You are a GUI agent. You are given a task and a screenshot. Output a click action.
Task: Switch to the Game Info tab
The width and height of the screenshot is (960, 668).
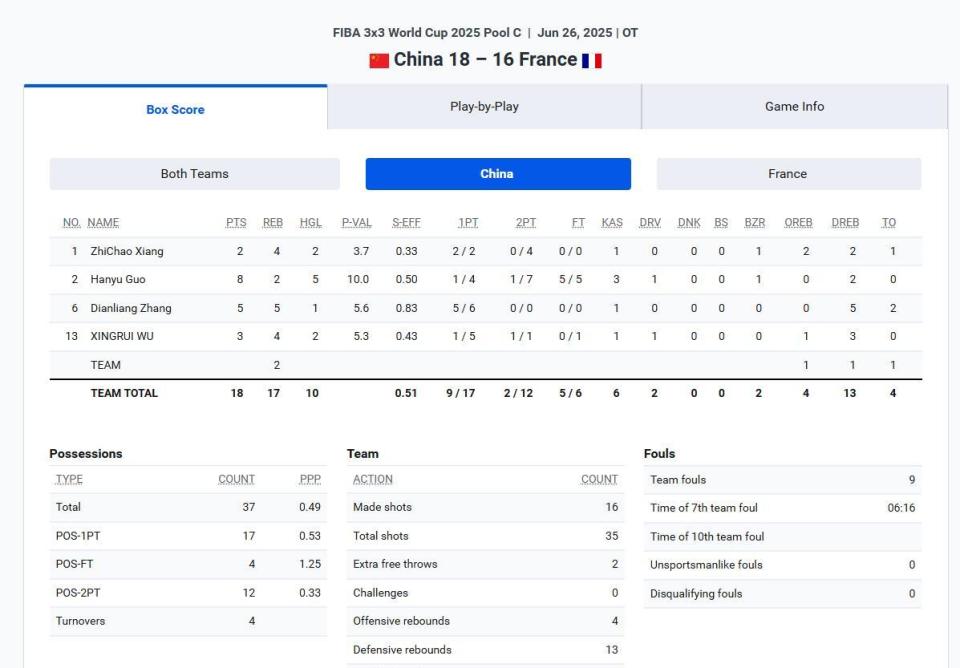[x=794, y=107]
